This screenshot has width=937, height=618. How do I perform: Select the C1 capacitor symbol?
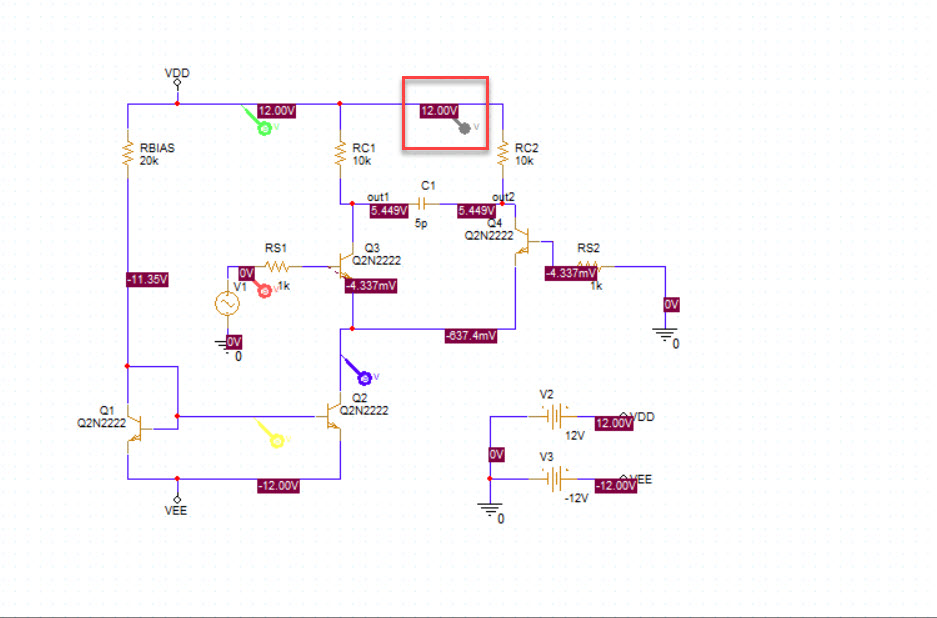click(x=427, y=203)
